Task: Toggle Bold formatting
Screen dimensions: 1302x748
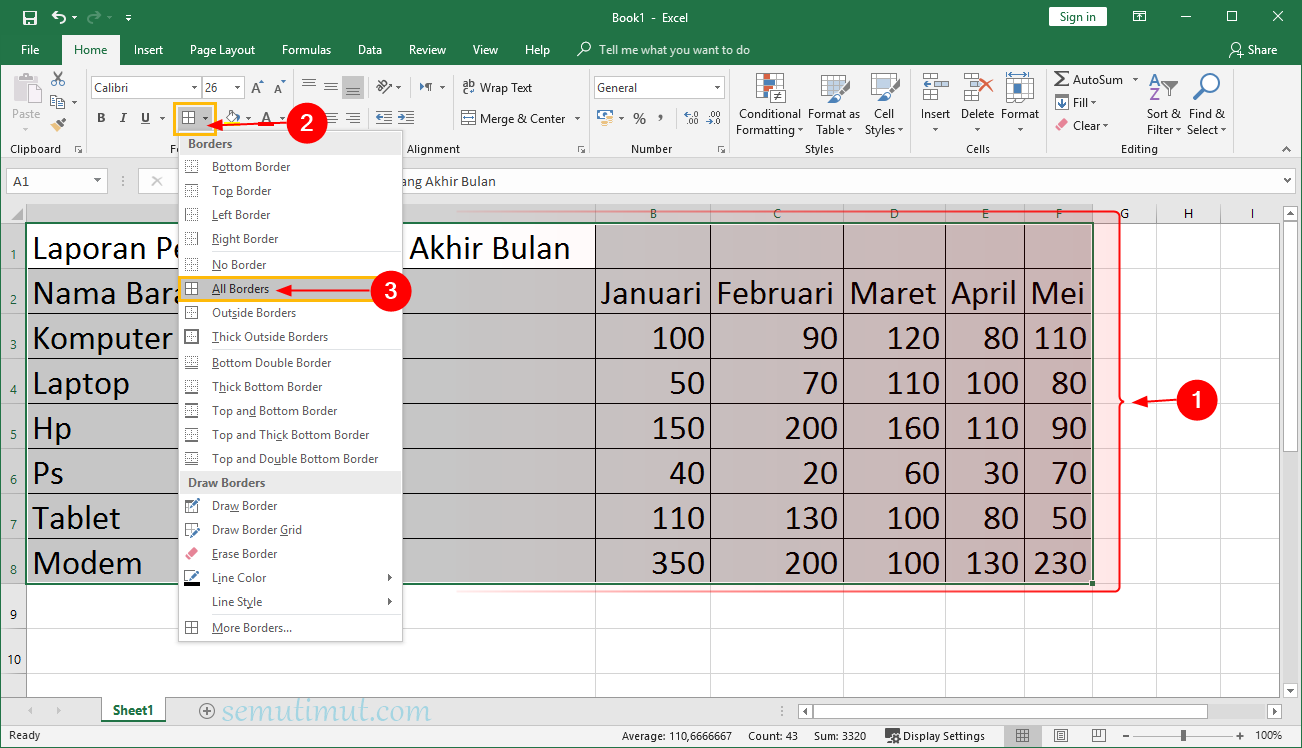Action: click(x=101, y=118)
